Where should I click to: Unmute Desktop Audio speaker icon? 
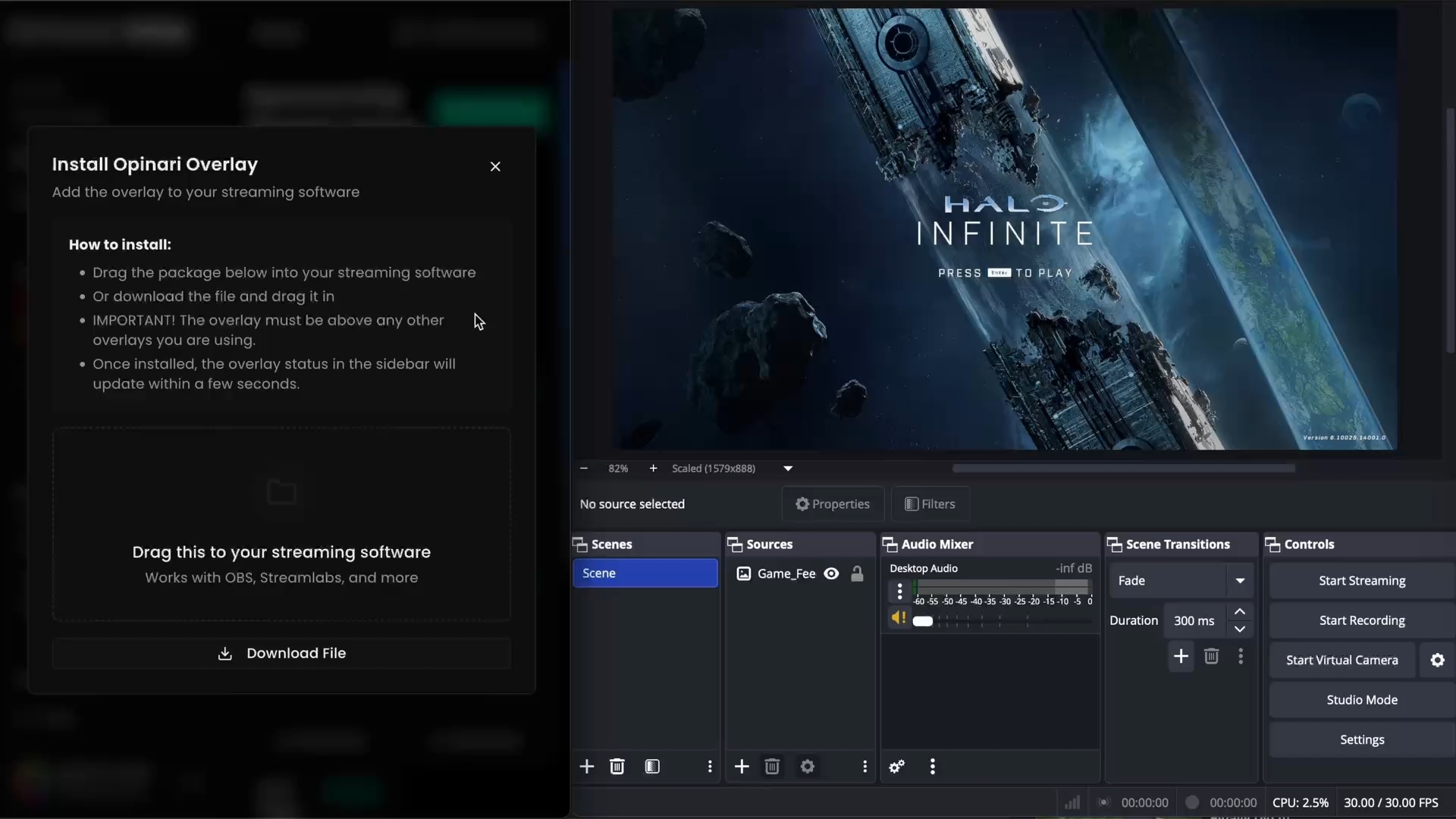click(x=898, y=618)
